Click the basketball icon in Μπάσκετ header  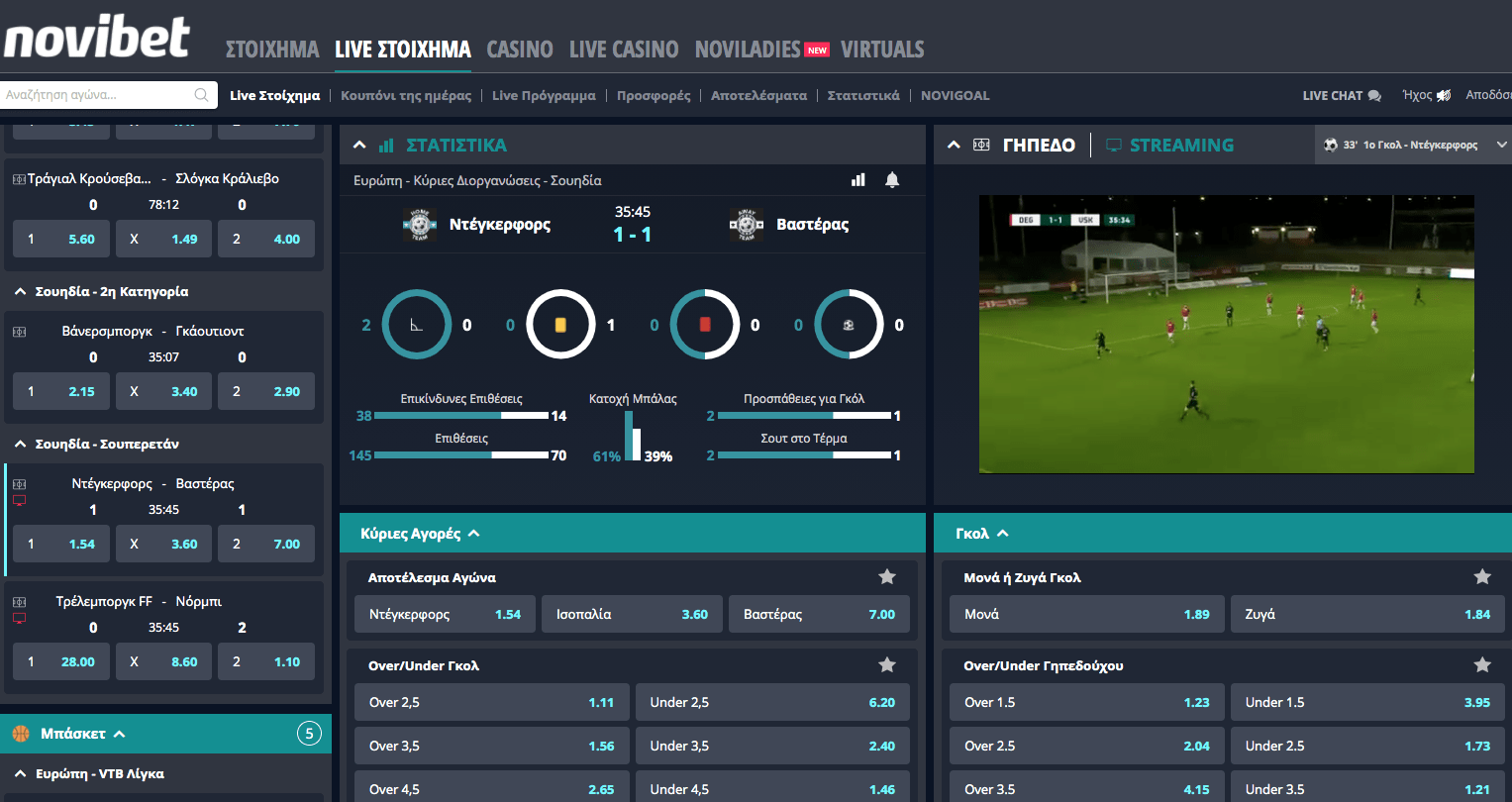click(21, 734)
